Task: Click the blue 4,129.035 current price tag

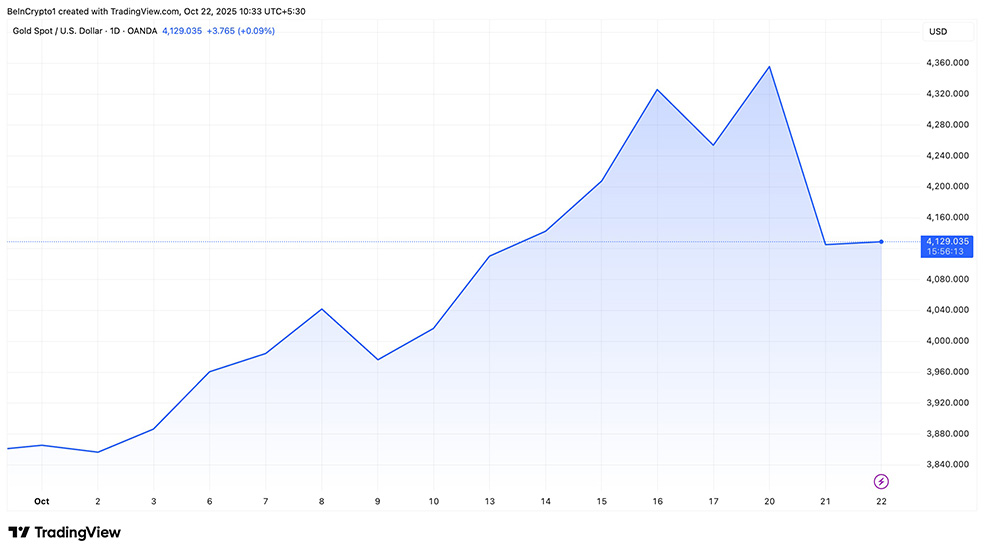Action: click(945, 241)
